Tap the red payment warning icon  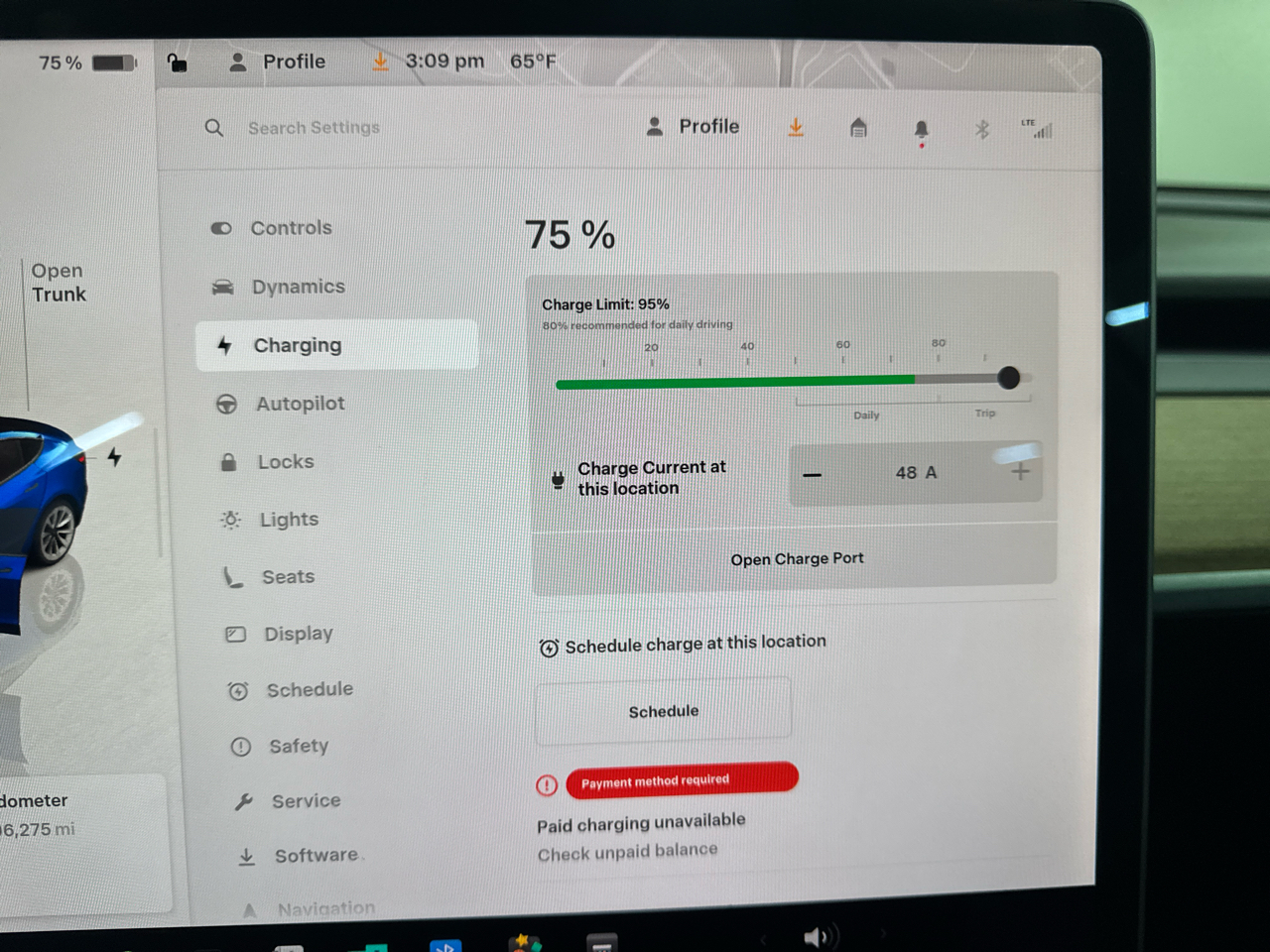point(547,785)
